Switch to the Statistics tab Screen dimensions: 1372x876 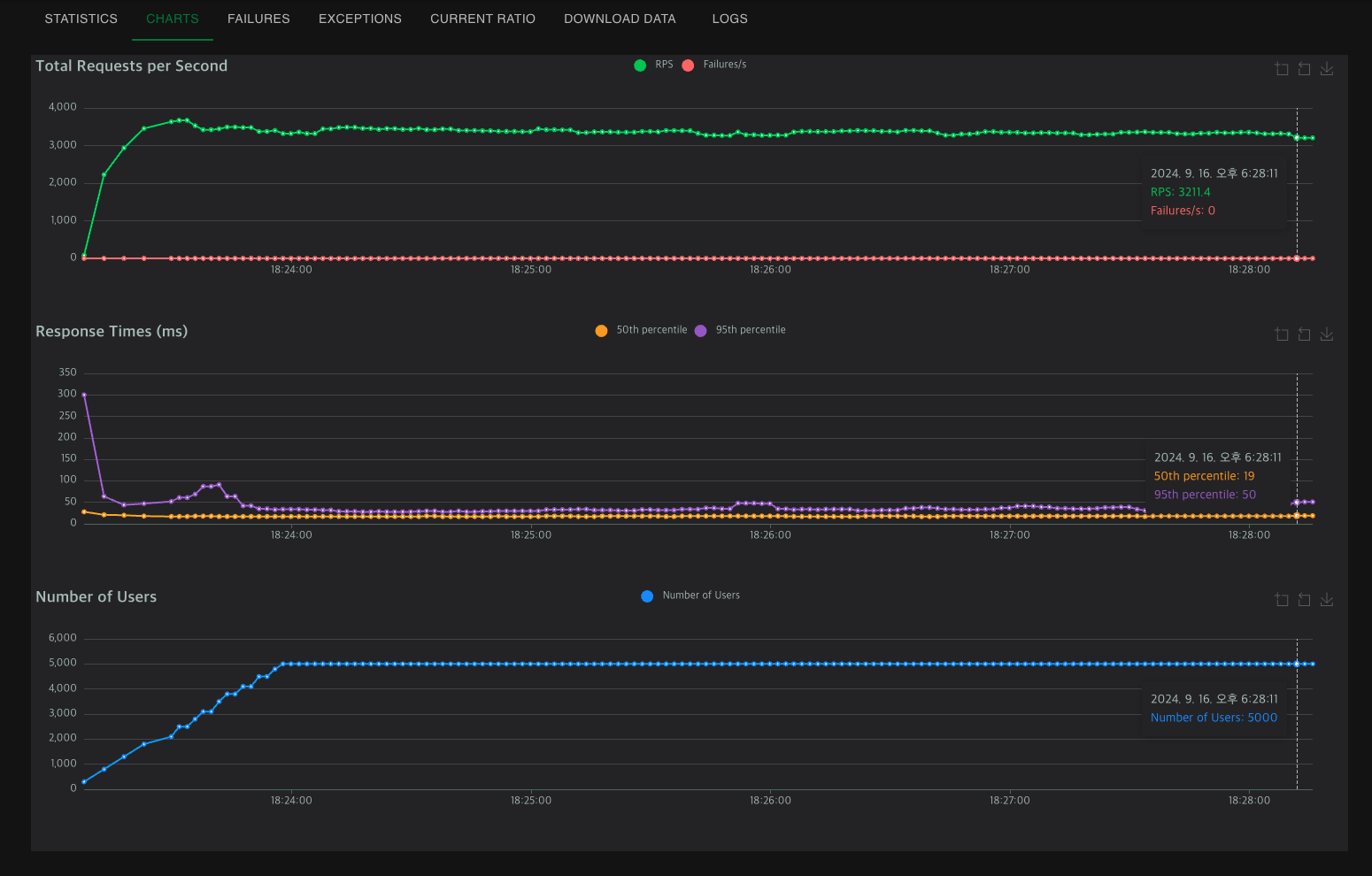tap(81, 19)
